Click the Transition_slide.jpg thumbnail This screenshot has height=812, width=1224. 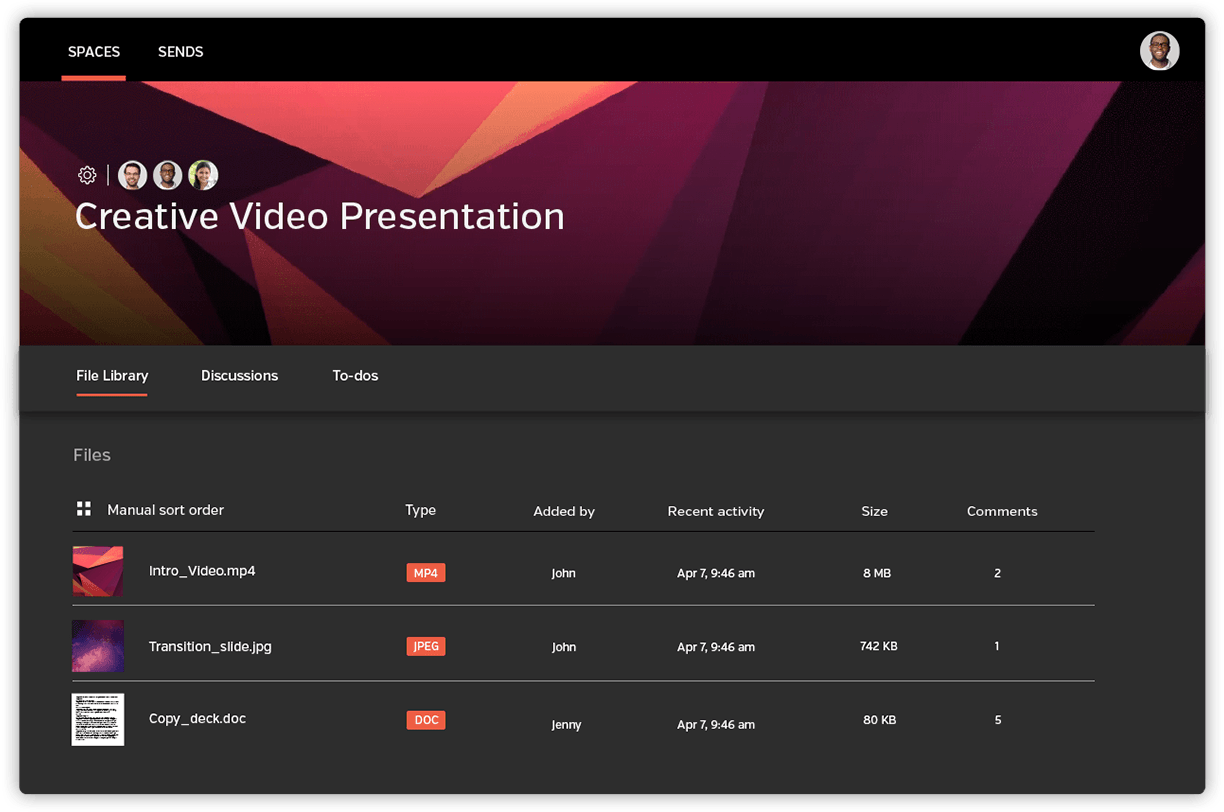click(97, 646)
